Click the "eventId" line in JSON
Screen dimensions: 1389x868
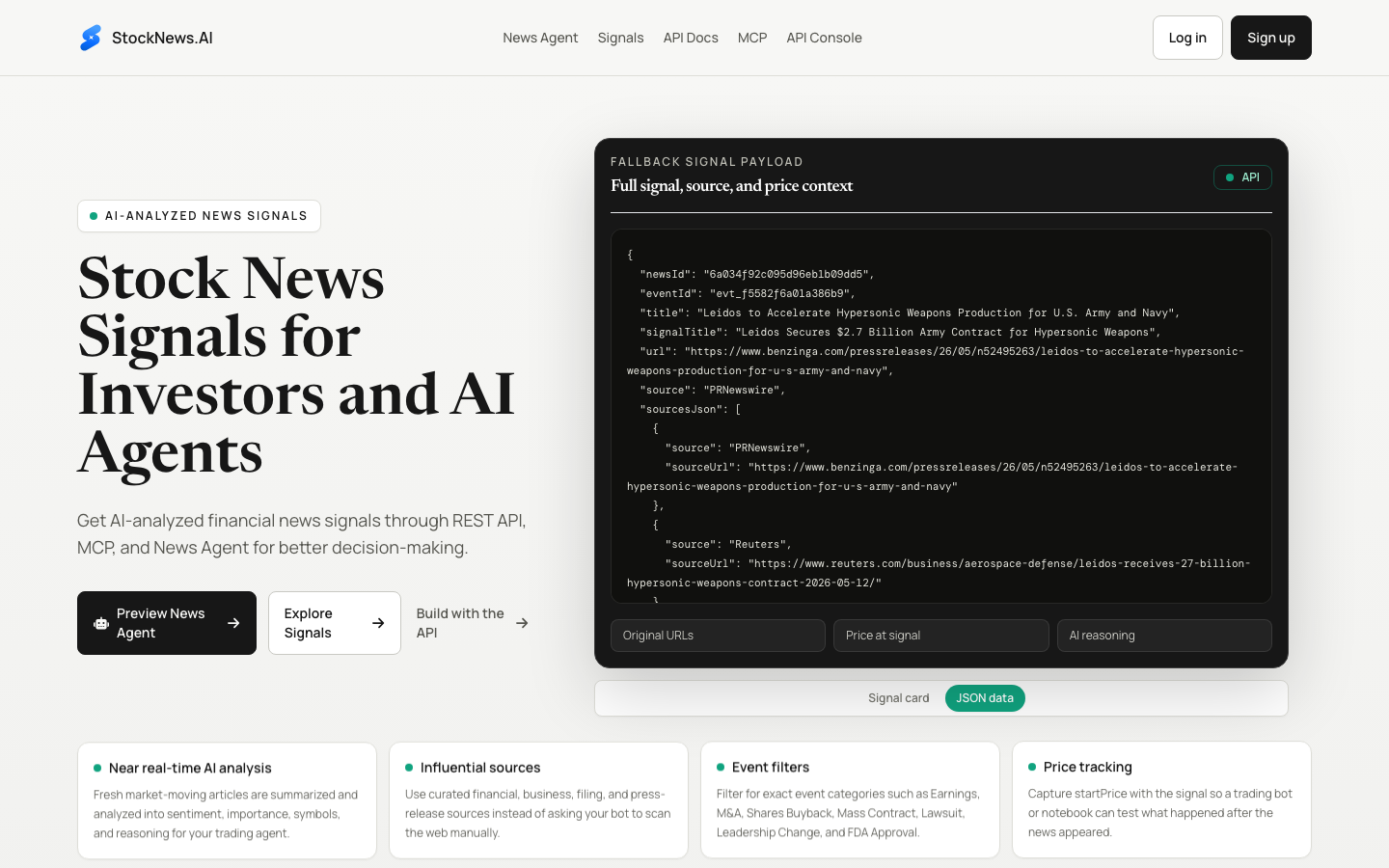tap(748, 293)
